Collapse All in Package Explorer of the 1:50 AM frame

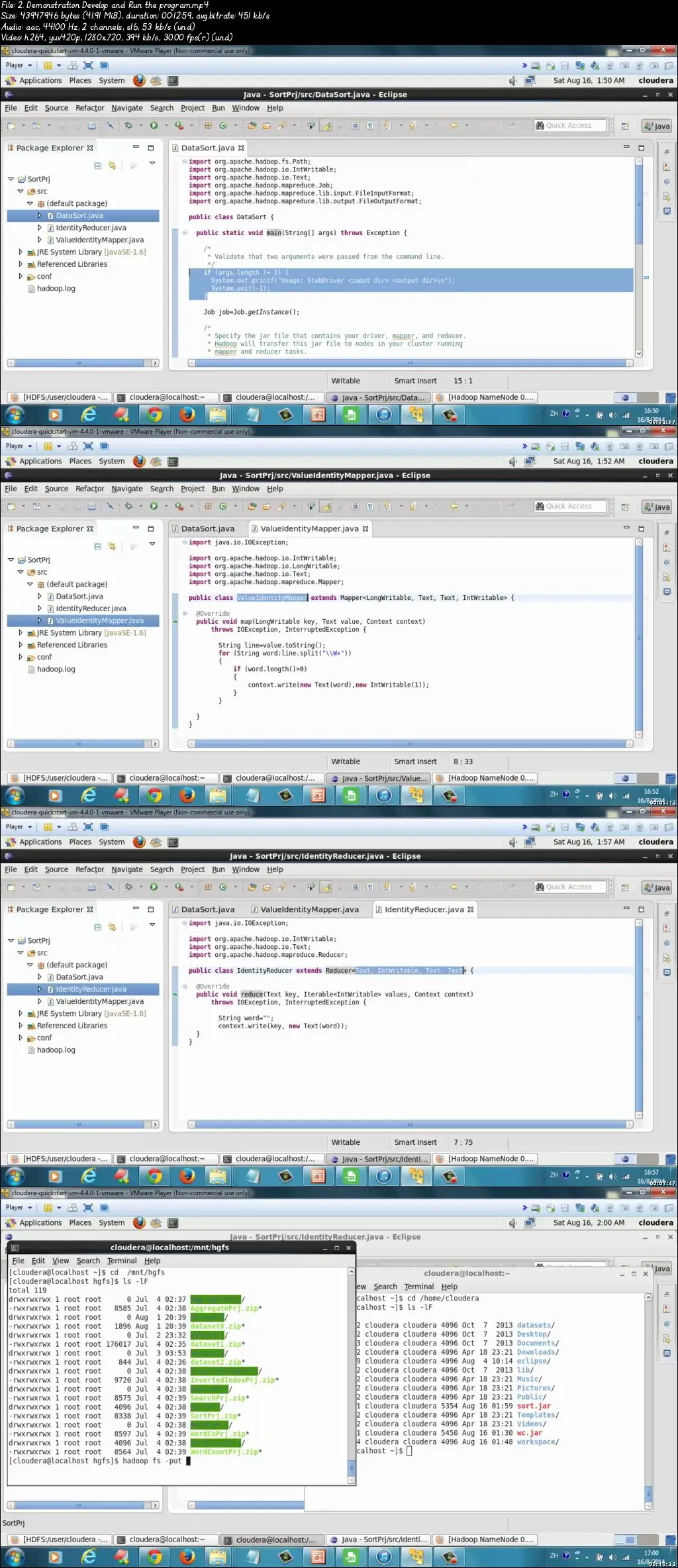tap(98, 165)
